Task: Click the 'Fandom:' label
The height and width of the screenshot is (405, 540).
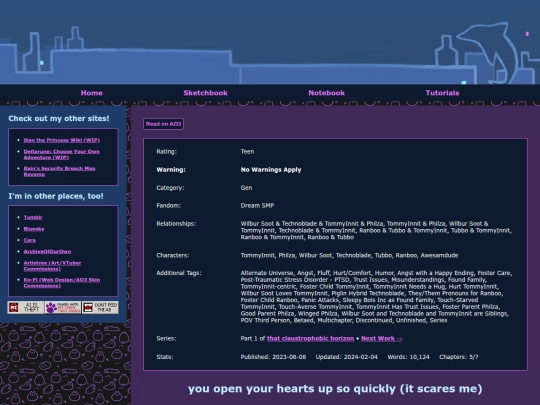Action: click(x=169, y=206)
